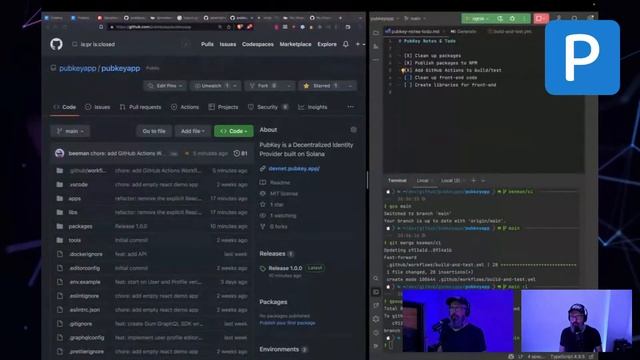Image resolution: width=640 pixels, height=360 pixels.
Task: Open the plus create-new dropdown on GitHub
Action: [x=360, y=44]
